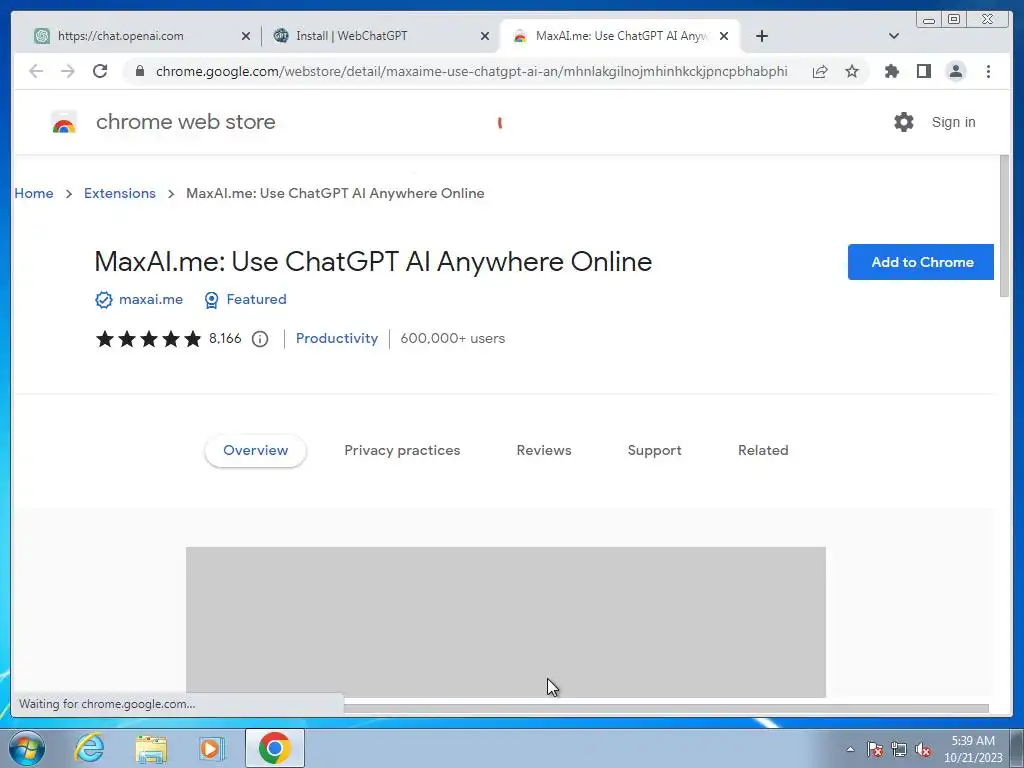Go to Extensions in the breadcrumb
Image resolution: width=1024 pixels, height=768 pixels.
120,193
